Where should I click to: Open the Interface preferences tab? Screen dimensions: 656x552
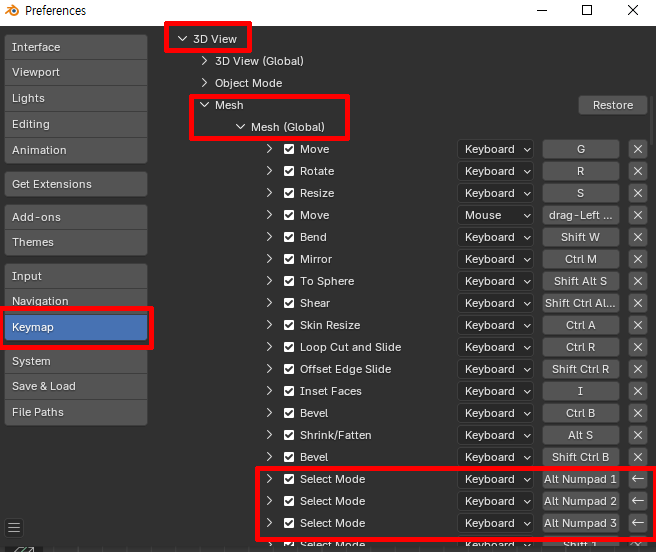[76, 47]
